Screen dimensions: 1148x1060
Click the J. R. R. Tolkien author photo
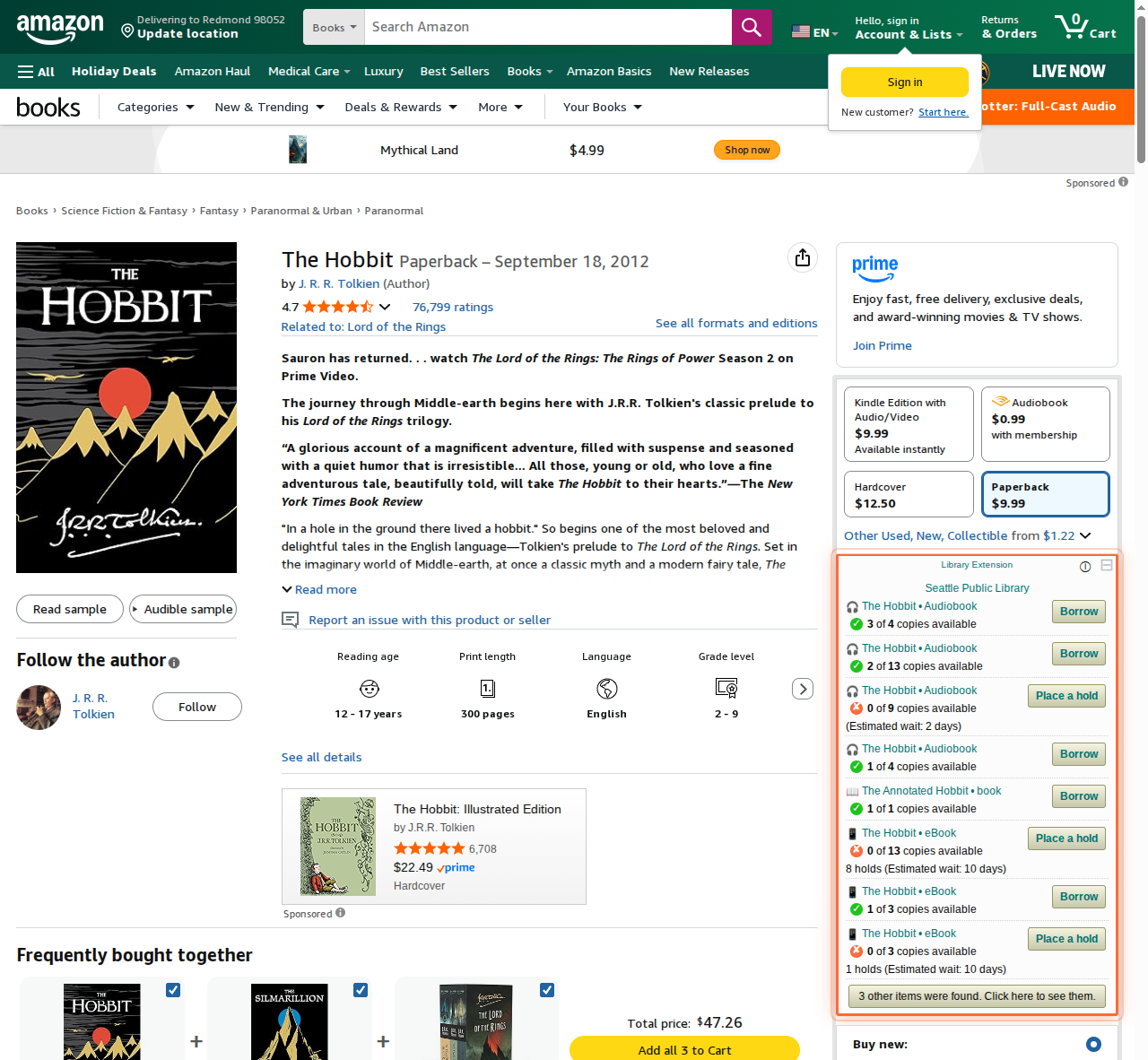(39, 708)
